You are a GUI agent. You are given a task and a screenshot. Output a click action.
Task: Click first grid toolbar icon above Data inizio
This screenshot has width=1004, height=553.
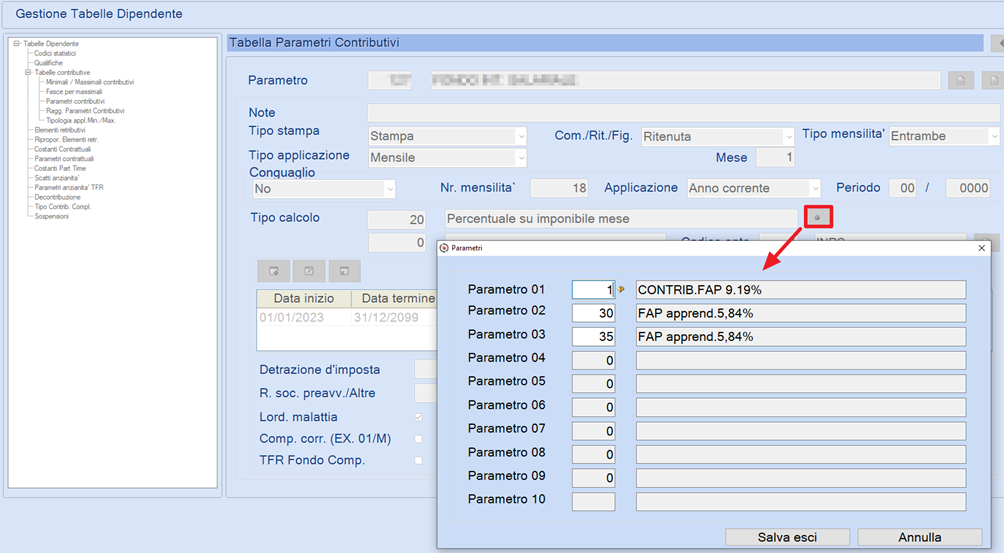pyautogui.click(x=273, y=271)
